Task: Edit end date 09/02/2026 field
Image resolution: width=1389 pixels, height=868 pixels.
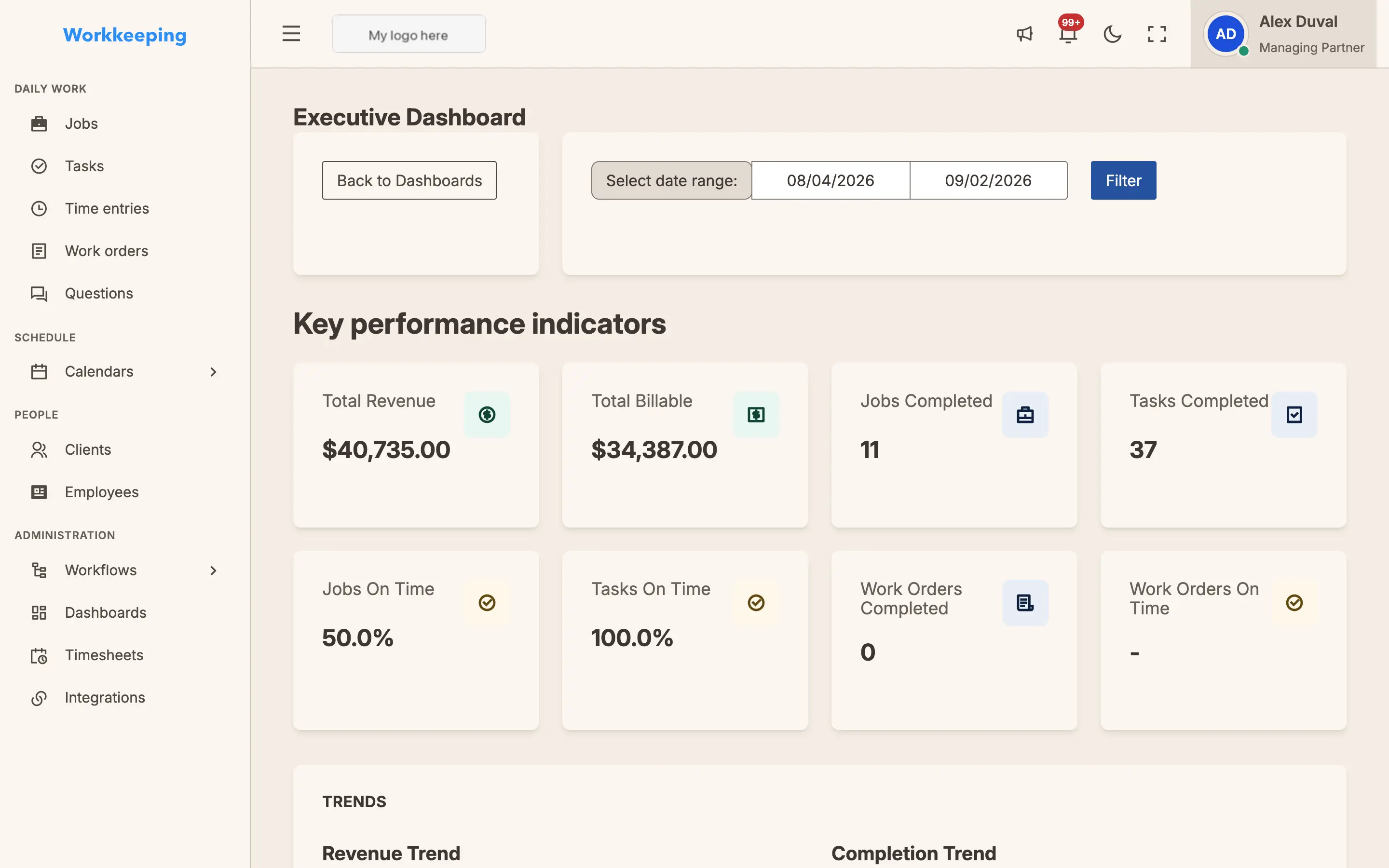Action: pyautogui.click(x=988, y=180)
